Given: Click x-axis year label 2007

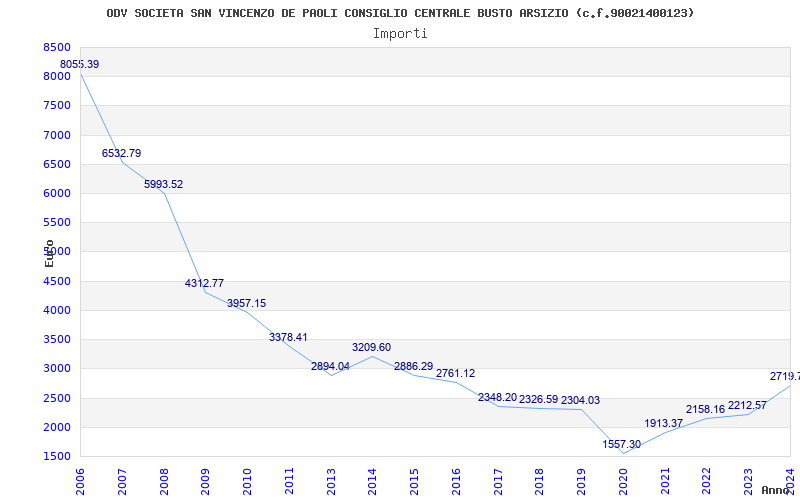Looking at the screenshot, I should [x=122, y=482].
